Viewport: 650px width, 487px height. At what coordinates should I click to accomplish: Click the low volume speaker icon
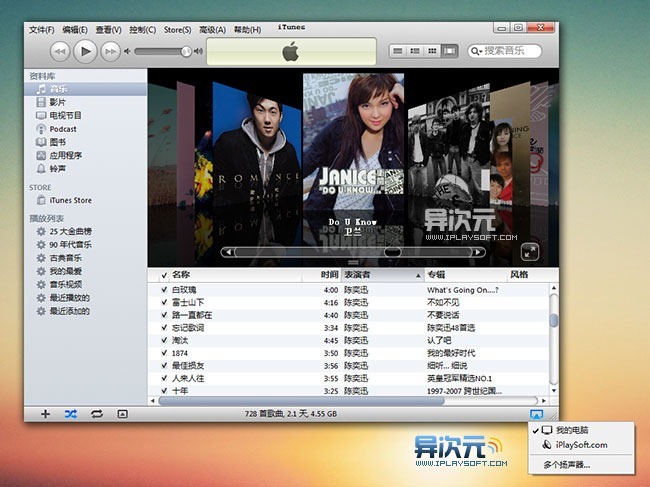(x=127, y=51)
